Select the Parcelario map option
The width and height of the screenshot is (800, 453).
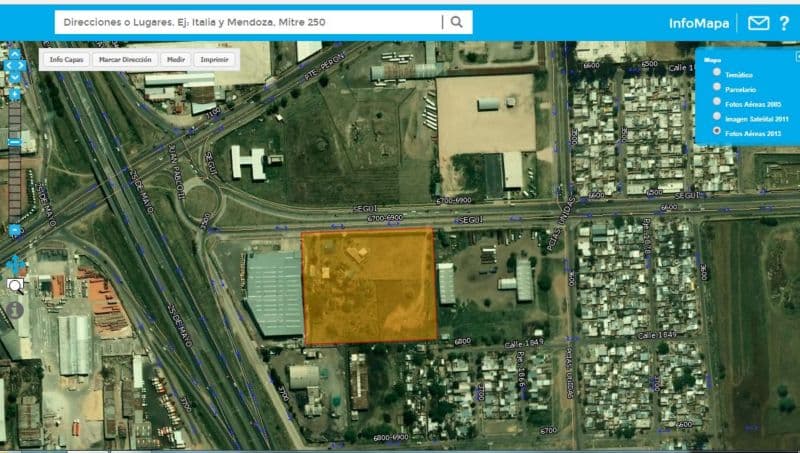click(716, 87)
